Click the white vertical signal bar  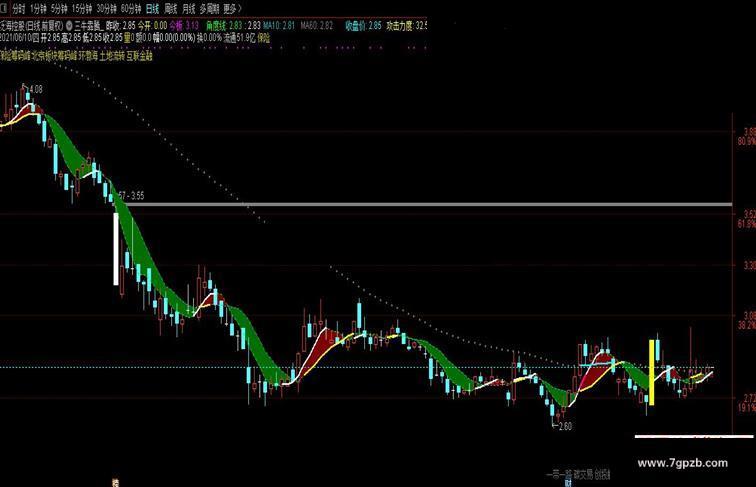coord(116,249)
